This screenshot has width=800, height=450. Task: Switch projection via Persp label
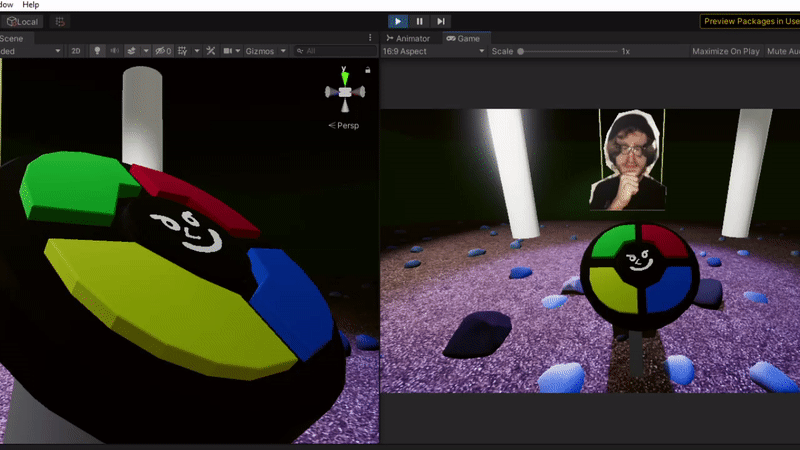tap(344, 126)
